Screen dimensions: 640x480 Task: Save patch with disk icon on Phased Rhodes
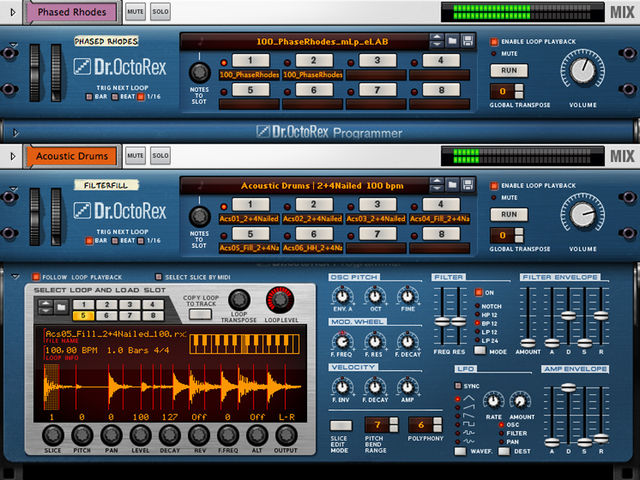point(468,41)
